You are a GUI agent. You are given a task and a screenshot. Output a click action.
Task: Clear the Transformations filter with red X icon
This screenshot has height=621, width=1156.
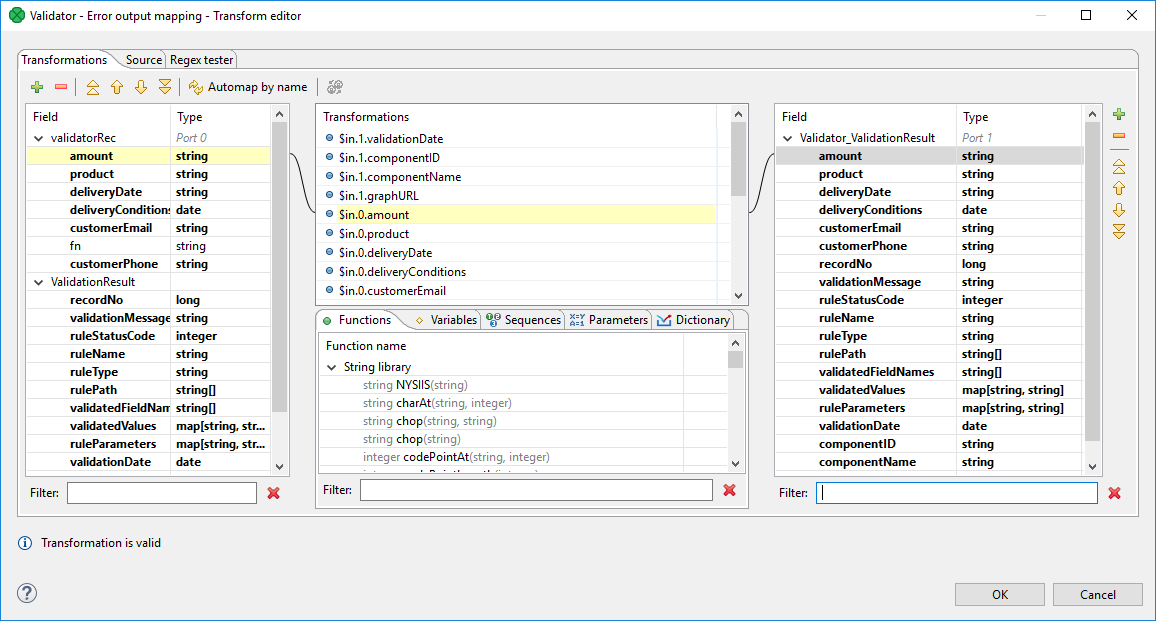(x=729, y=490)
